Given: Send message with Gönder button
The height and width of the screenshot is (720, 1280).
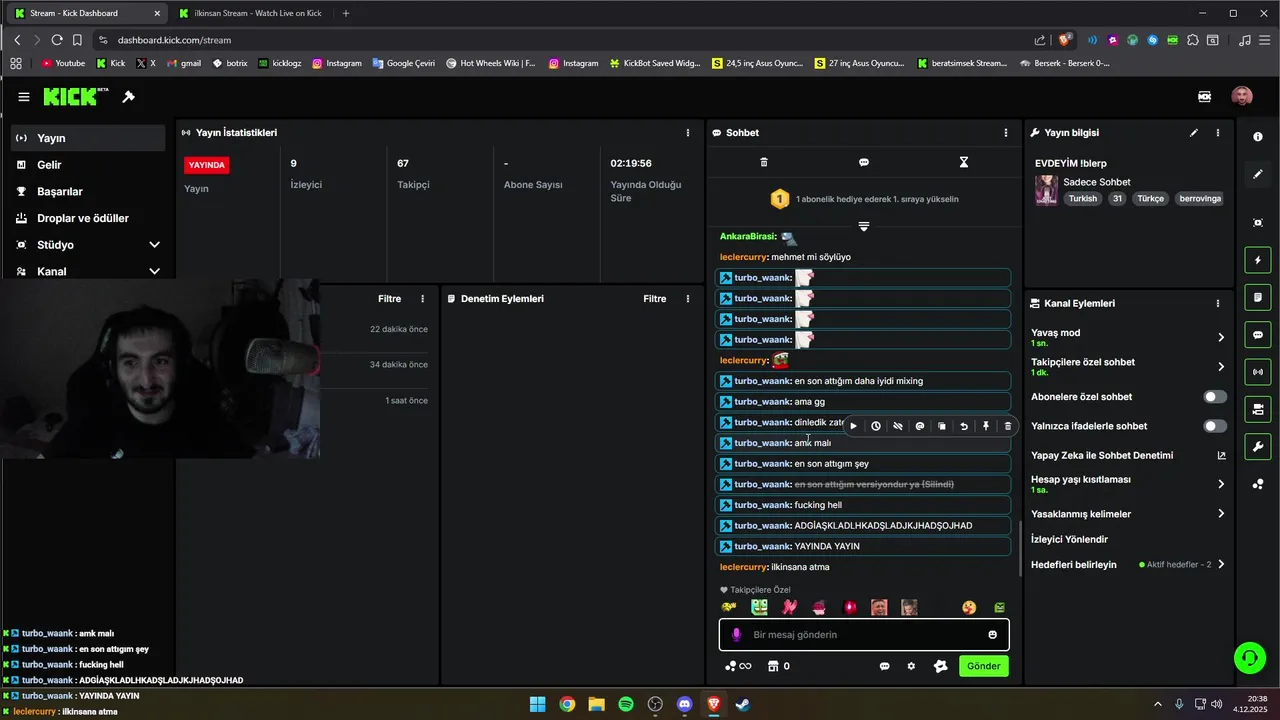Looking at the screenshot, I should point(983,666).
